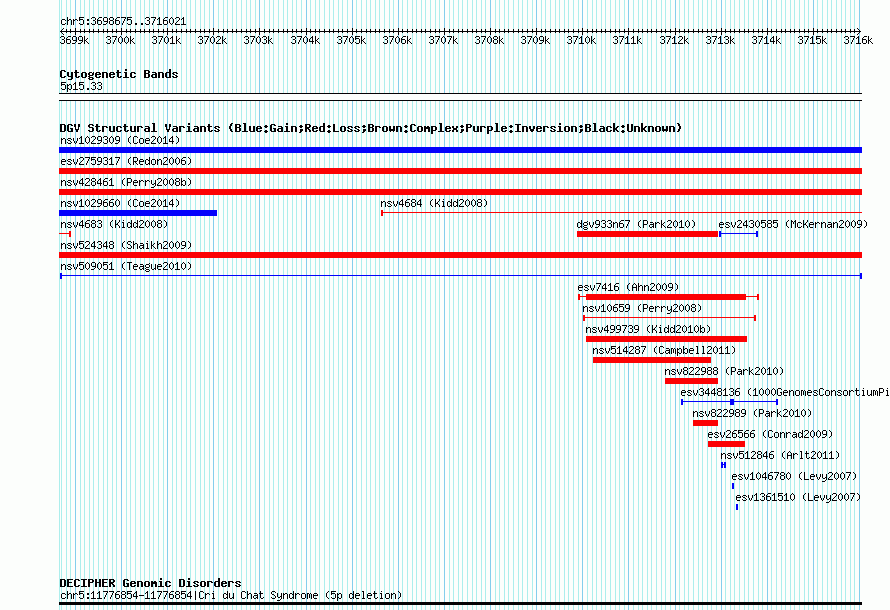Open the nsv428461 (Perry2008b) variant label

click(126, 182)
